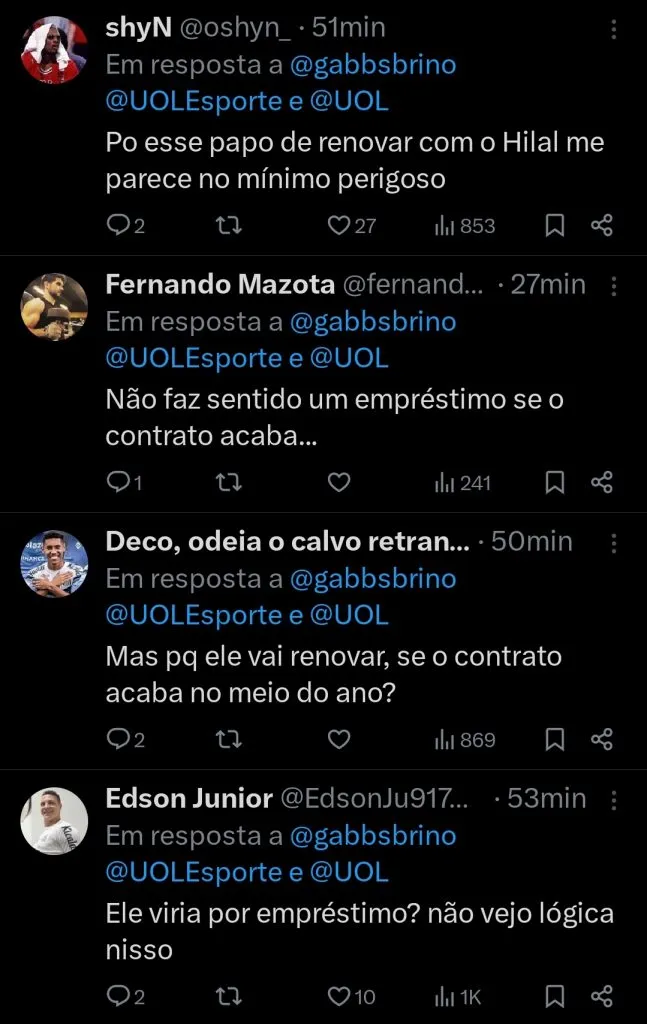Reply to shyN's tweet

(118, 225)
